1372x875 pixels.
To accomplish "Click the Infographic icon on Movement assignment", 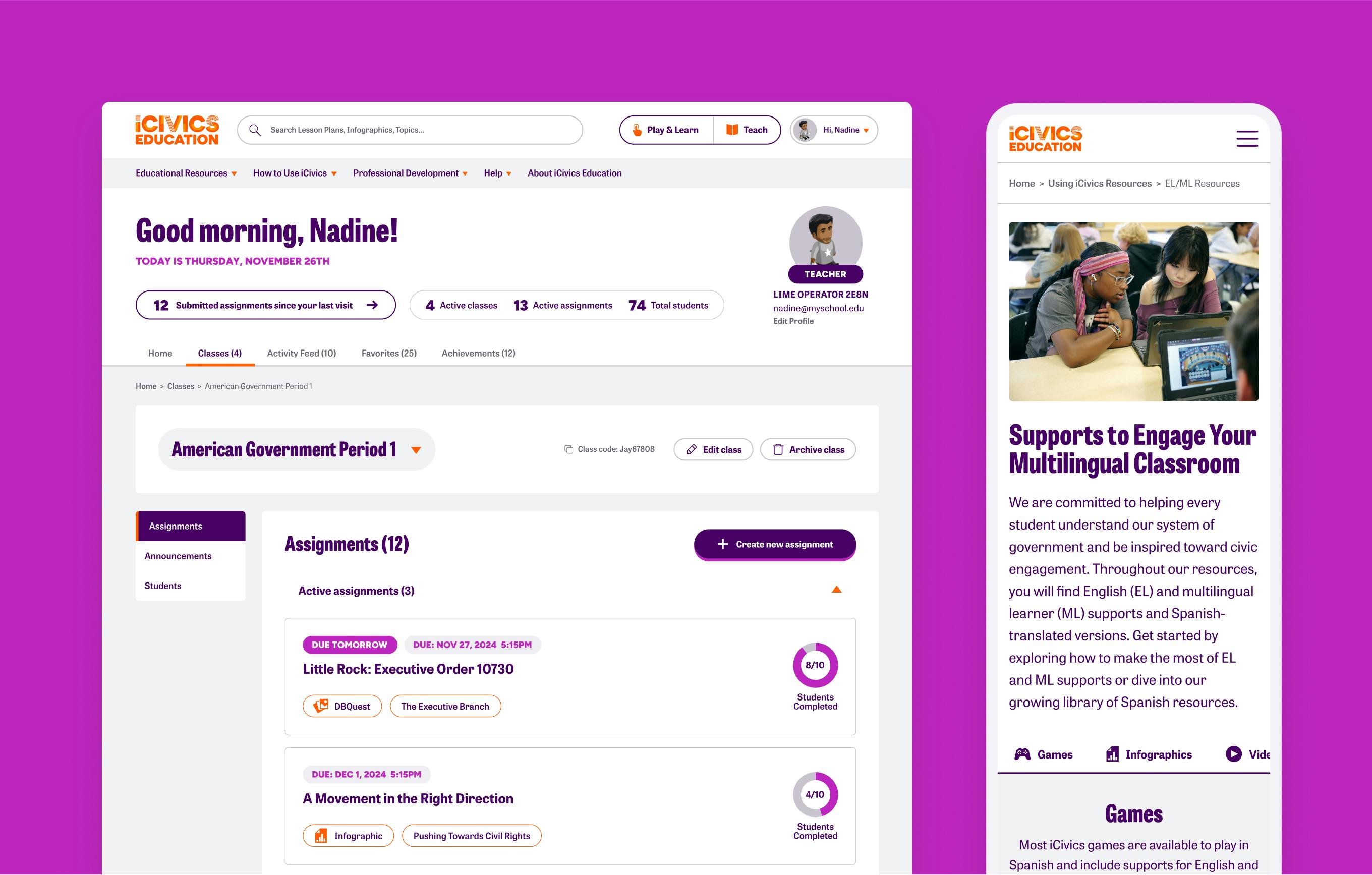I will tap(321, 835).
